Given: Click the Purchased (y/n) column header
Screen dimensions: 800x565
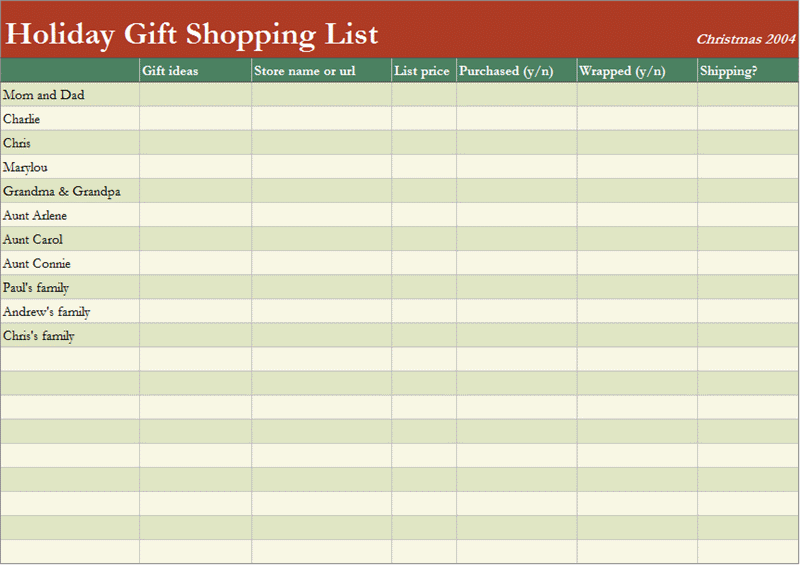Looking at the screenshot, I should (517, 71).
